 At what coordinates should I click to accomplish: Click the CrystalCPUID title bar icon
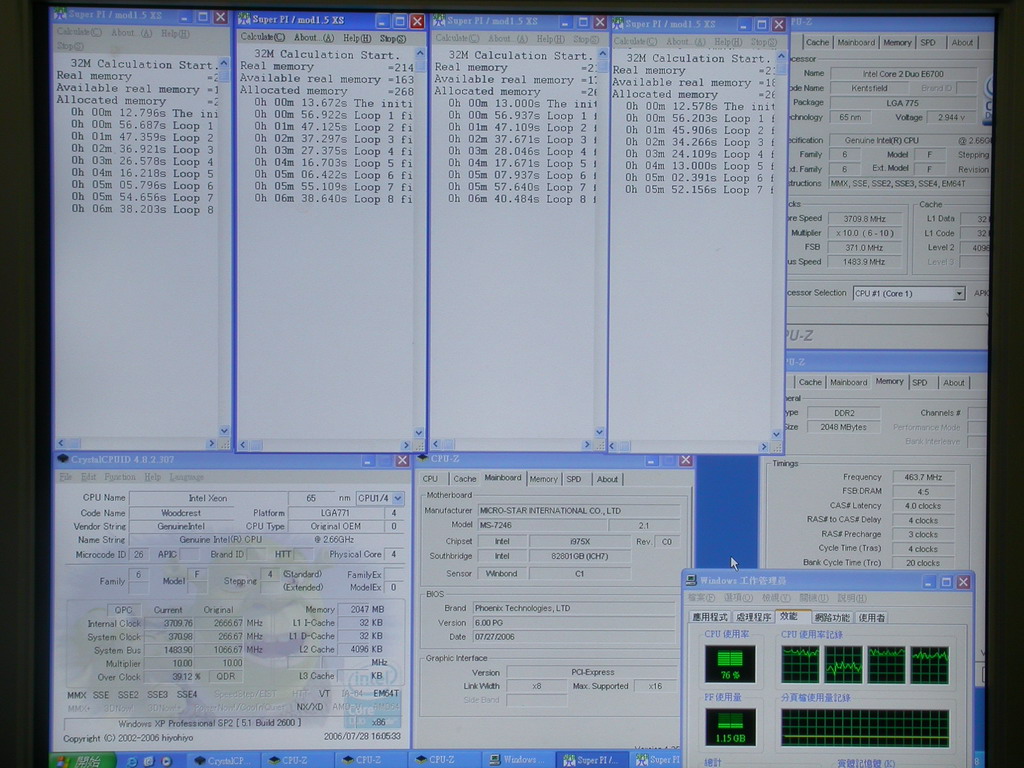pos(61,460)
